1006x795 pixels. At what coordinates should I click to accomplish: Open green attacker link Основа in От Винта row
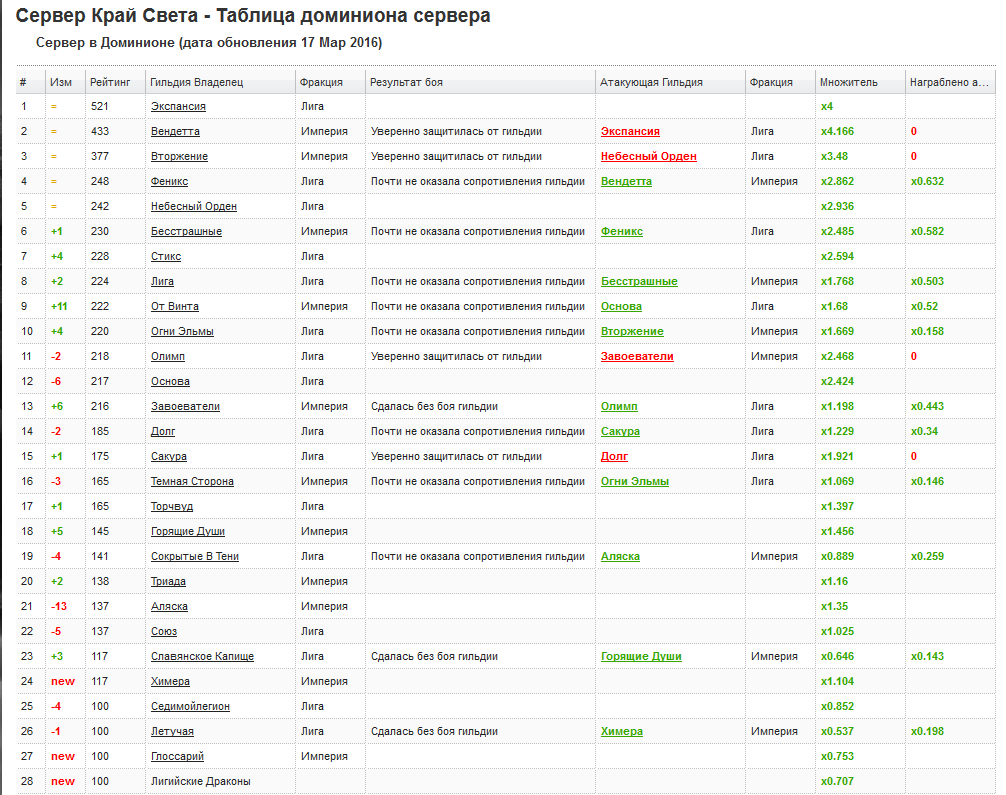(621, 307)
